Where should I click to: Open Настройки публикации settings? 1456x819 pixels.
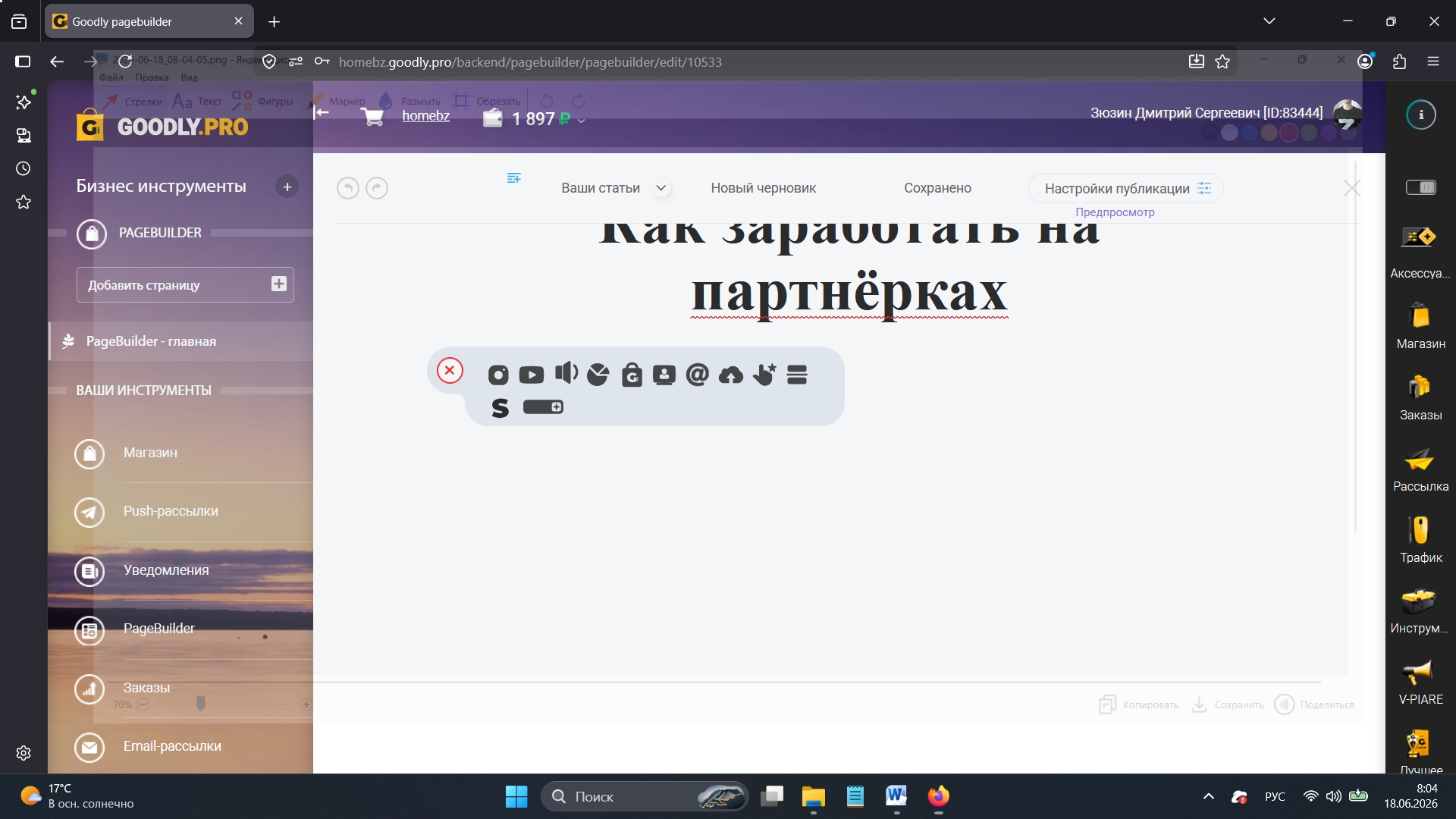click(1126, 188)
